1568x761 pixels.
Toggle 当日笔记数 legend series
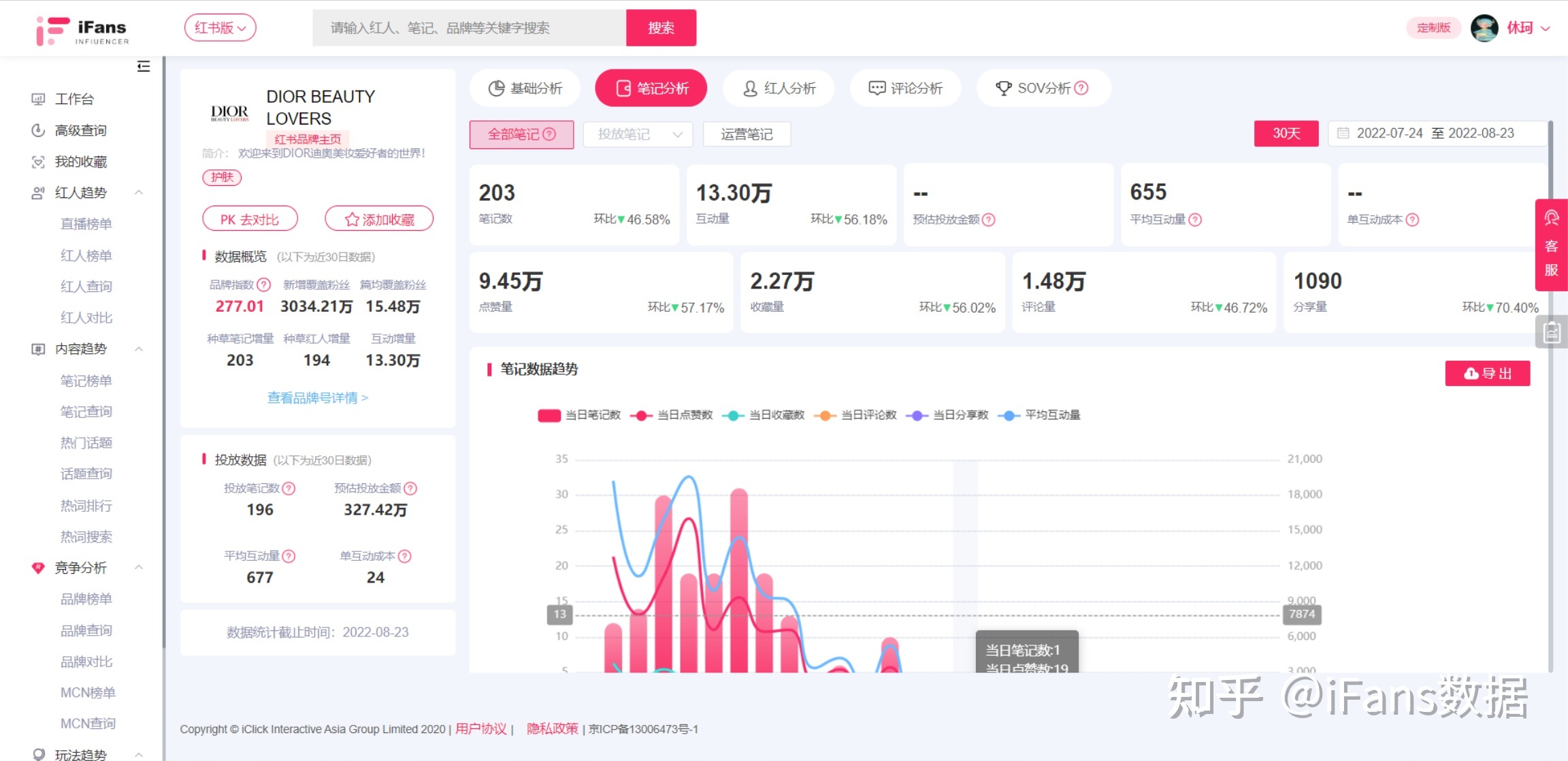[x=578, y=415]
